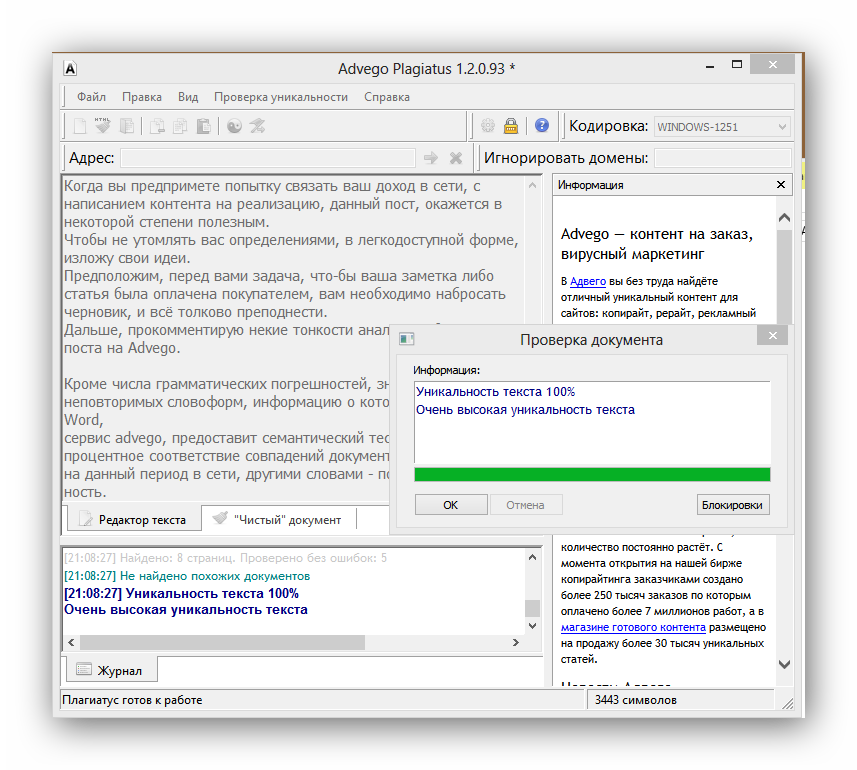Viewport: 857px width, 770px height.
Task: Click the Paste clipboard toolbar icon
Action: [203, 126]
